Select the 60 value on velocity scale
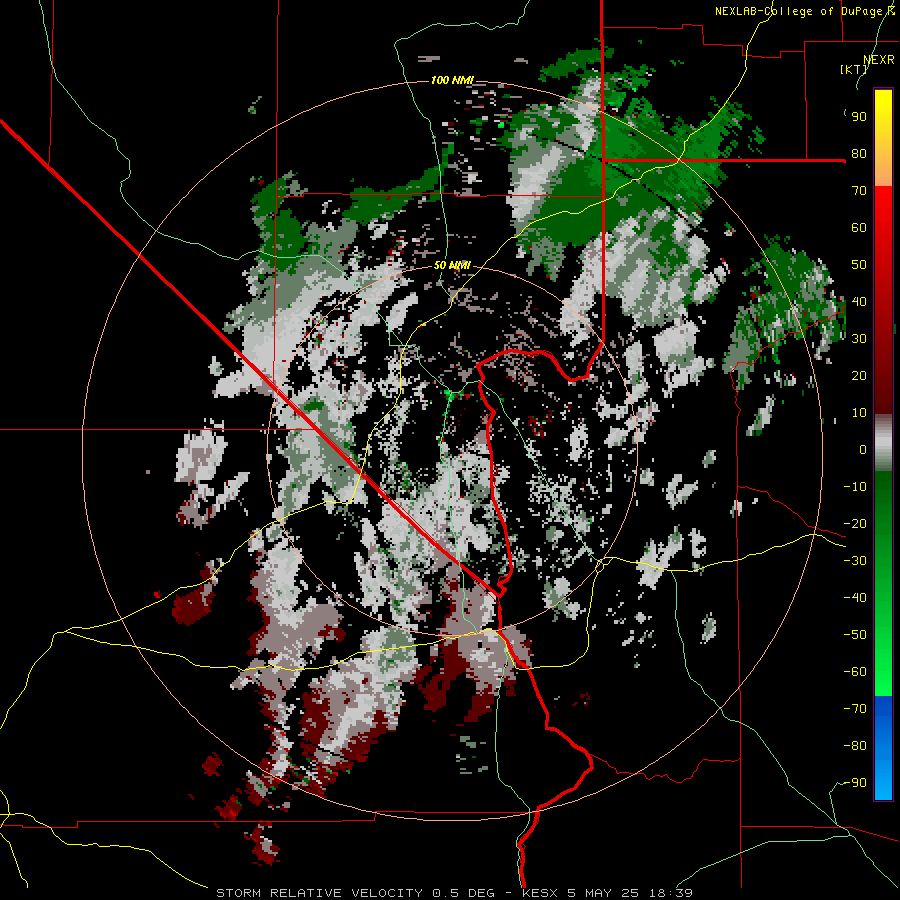Image resolution: width=900 pixels, height=900 pixels. [859, 227]
